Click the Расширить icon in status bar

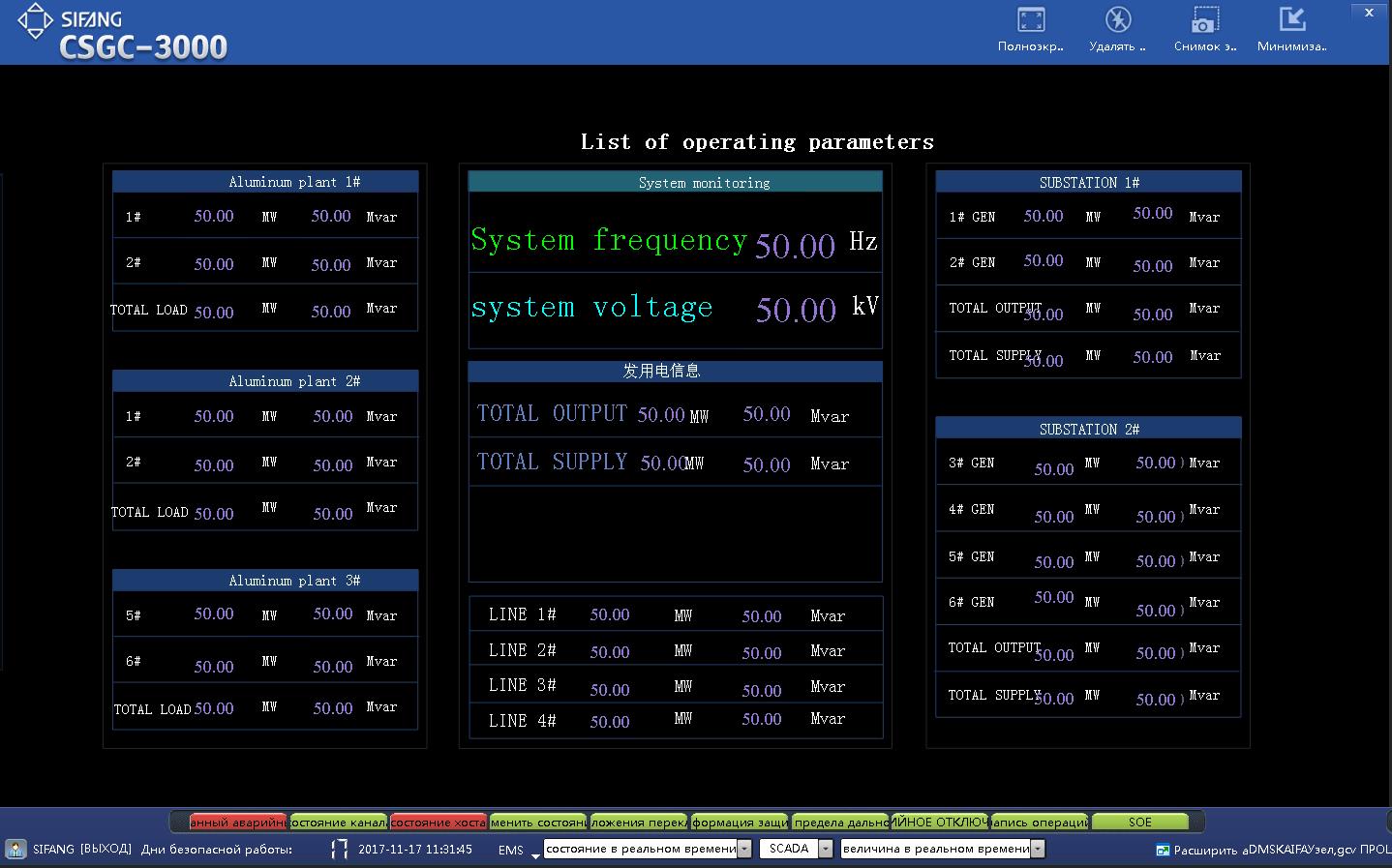tap(1163, 851)
